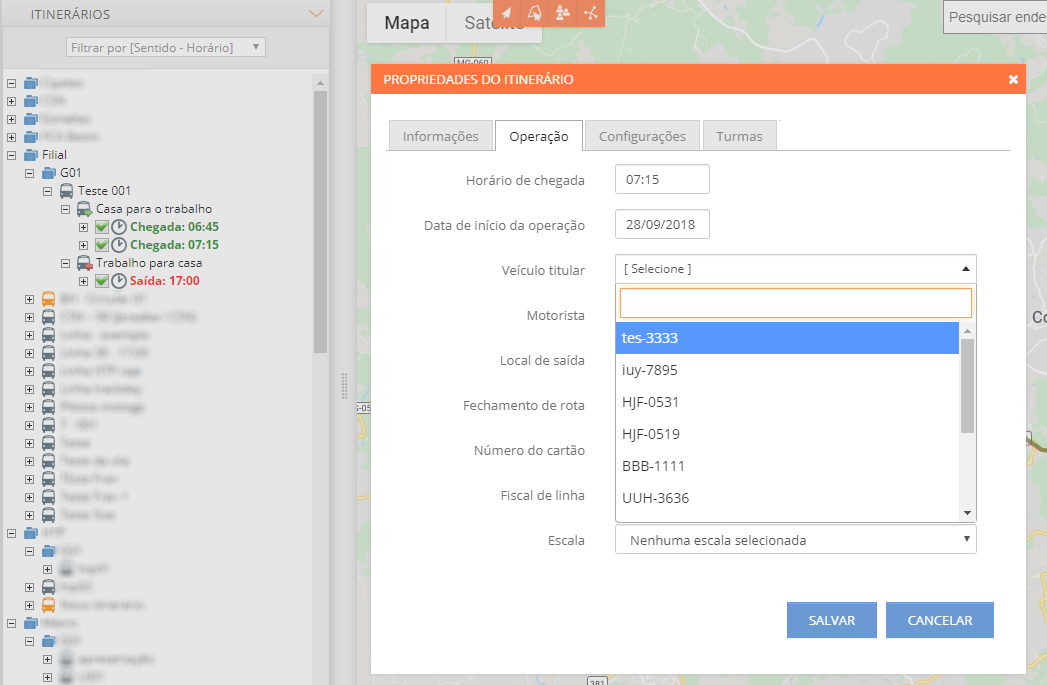Viewport: 1047px width, 685px height.
Task: Uncheck the Chegada: 06:45 checkbox
Action: (101, 227)
